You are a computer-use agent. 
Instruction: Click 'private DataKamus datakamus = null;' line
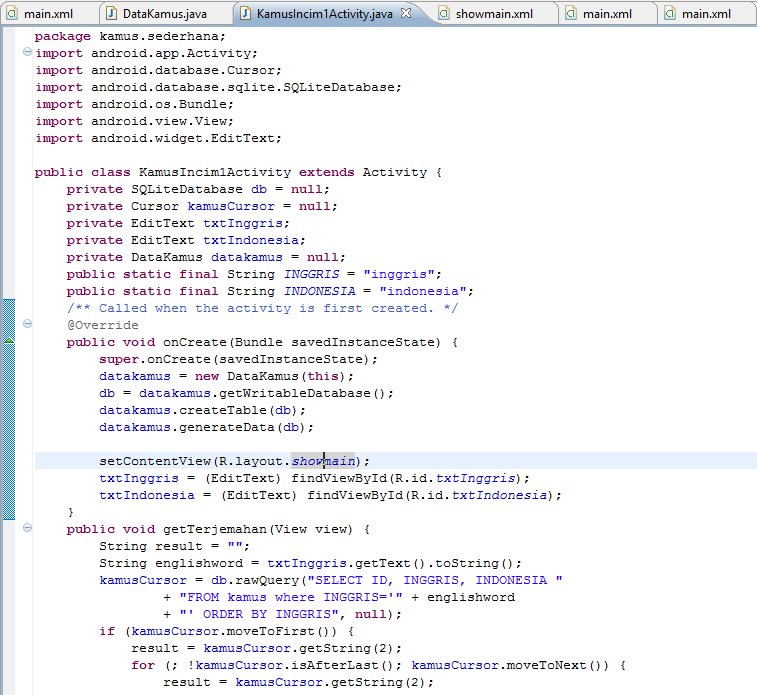point(206,257)
